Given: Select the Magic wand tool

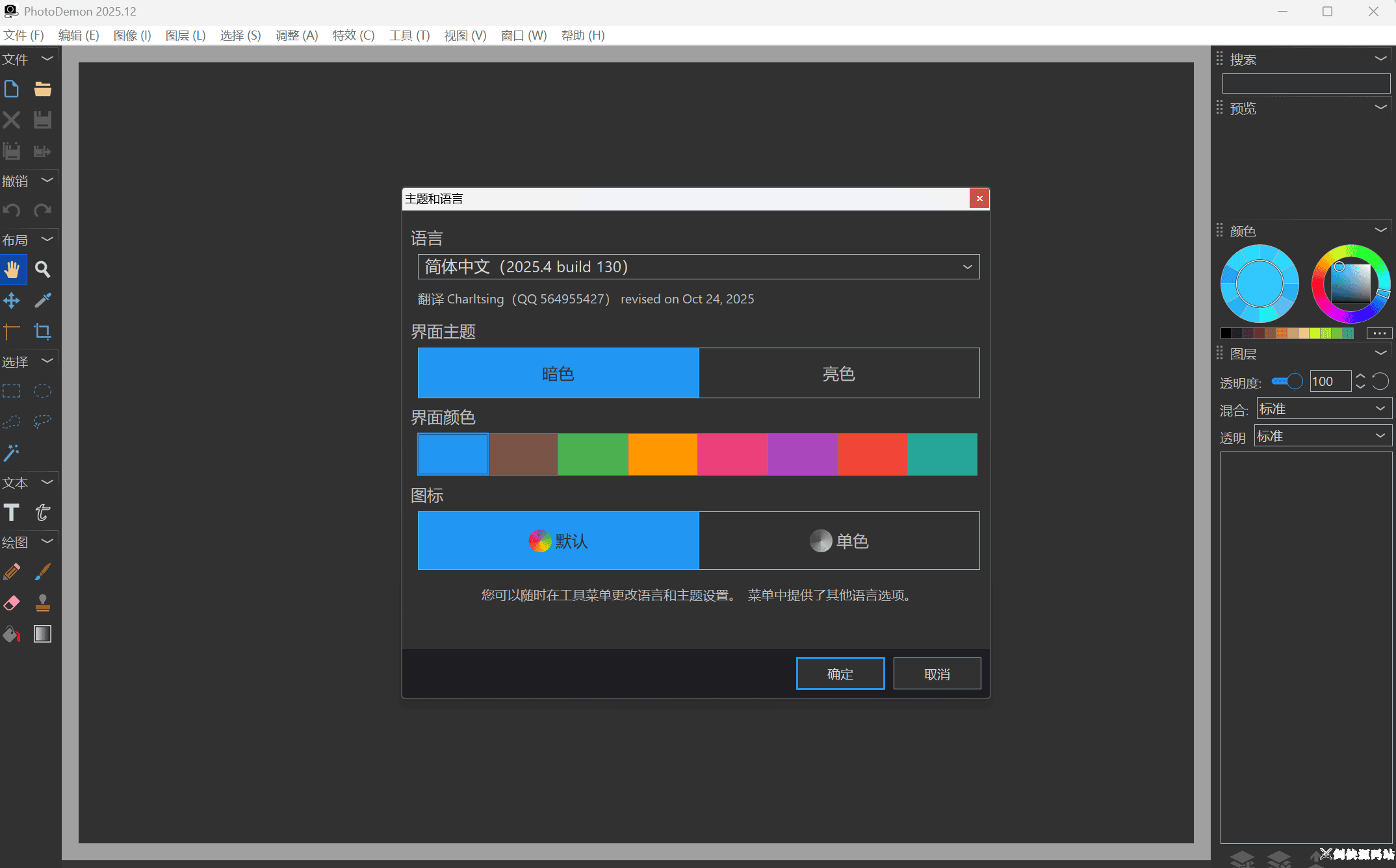Looking at the screenshot, I should coord(12,453).
